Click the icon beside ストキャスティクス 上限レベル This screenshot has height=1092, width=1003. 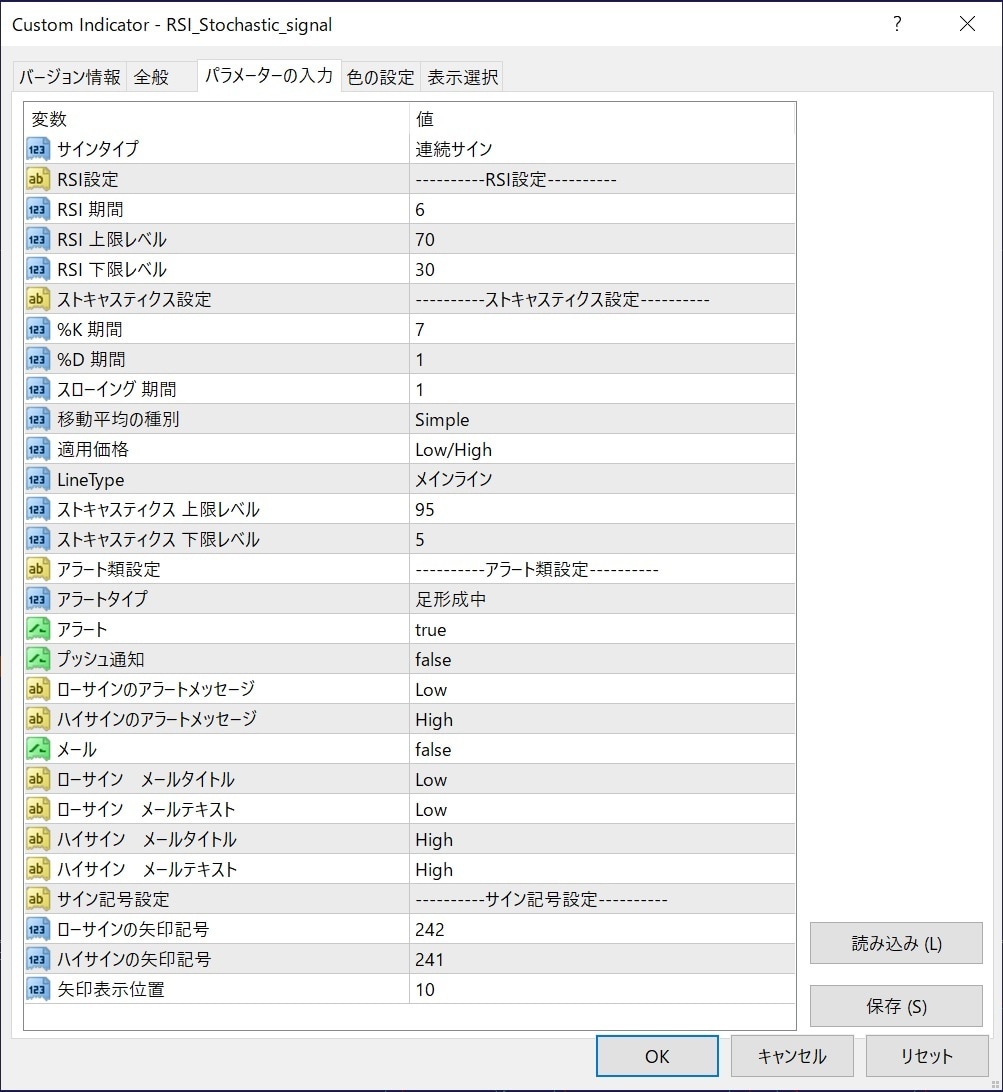38,509
